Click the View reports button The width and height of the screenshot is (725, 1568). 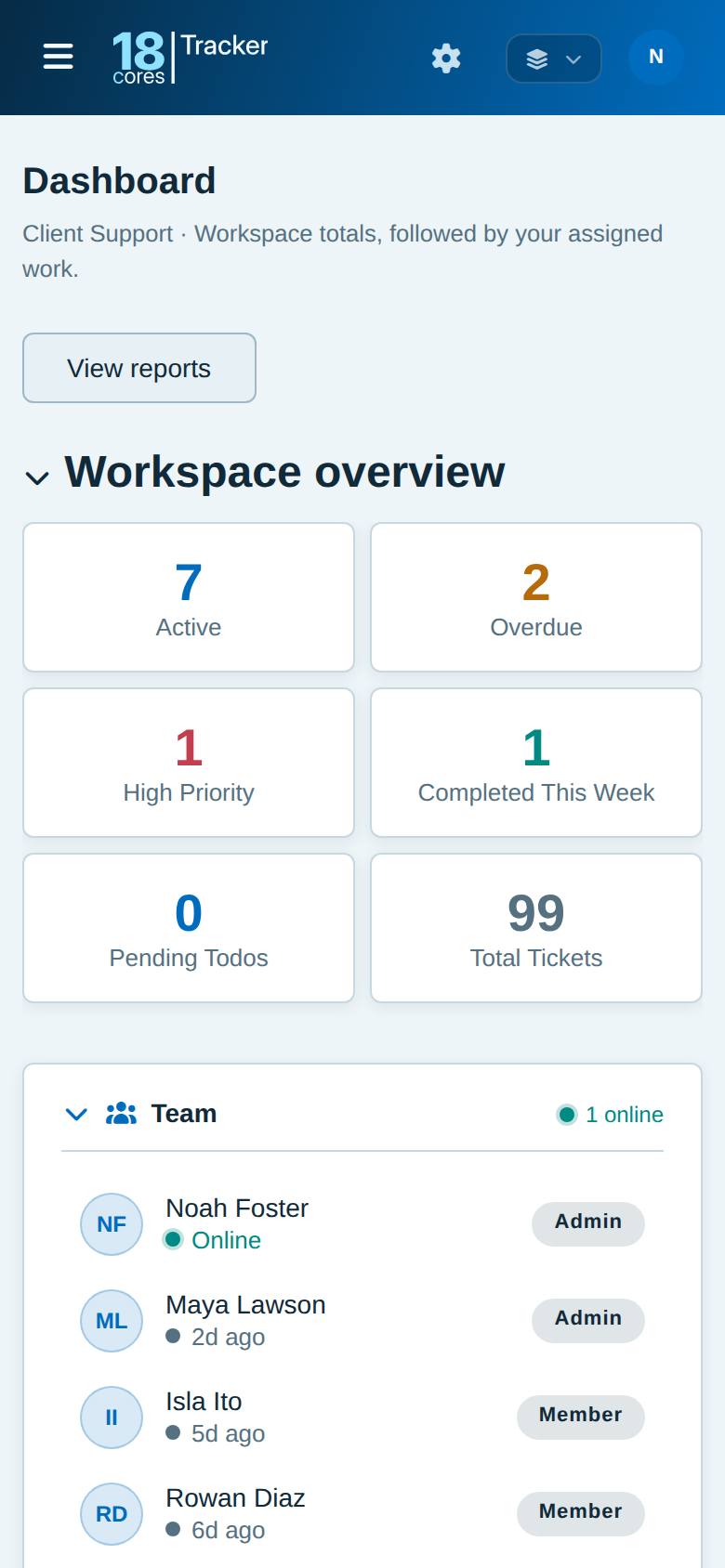[139, 368]
